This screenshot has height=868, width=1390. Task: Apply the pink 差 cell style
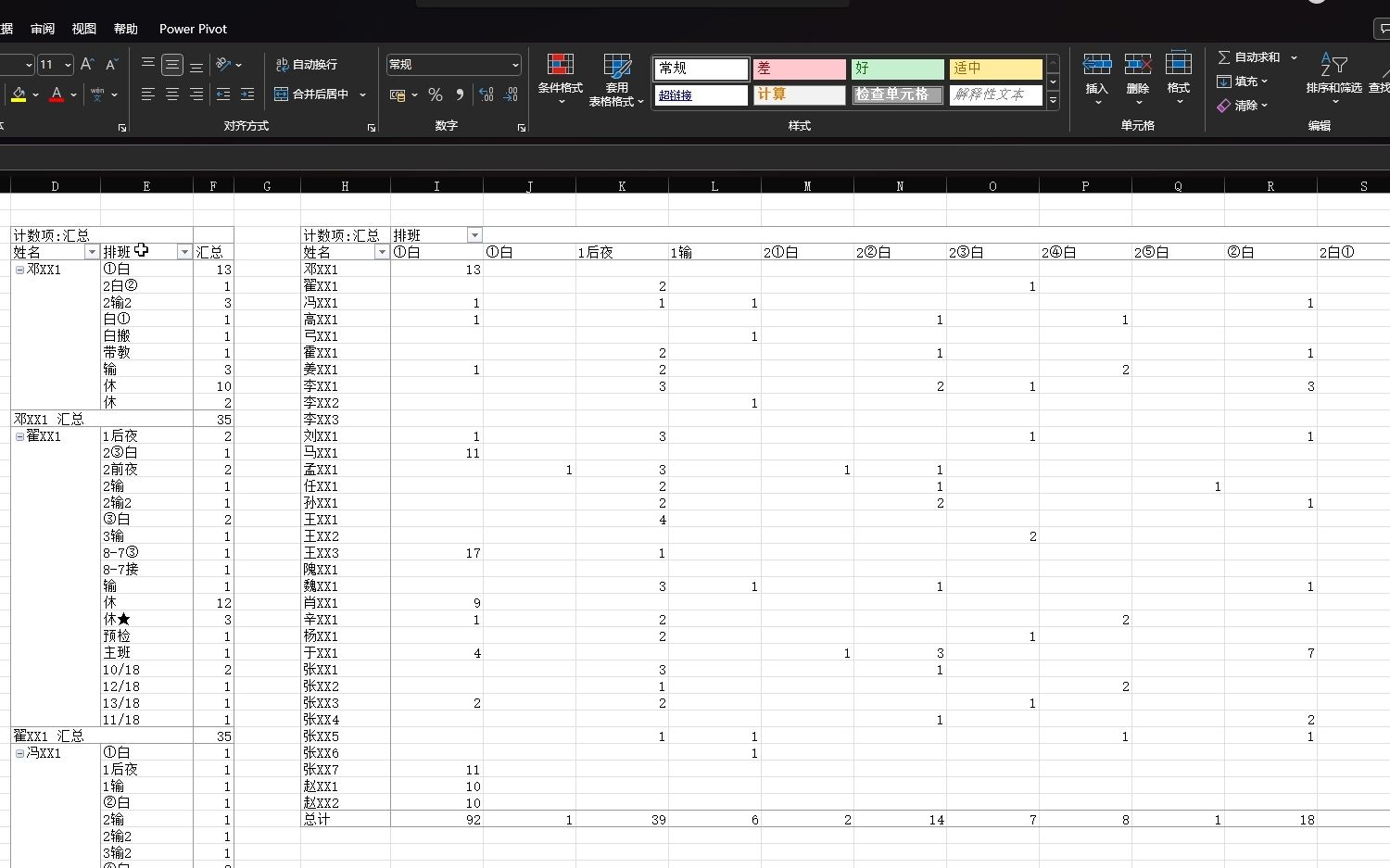click(800, 69)
